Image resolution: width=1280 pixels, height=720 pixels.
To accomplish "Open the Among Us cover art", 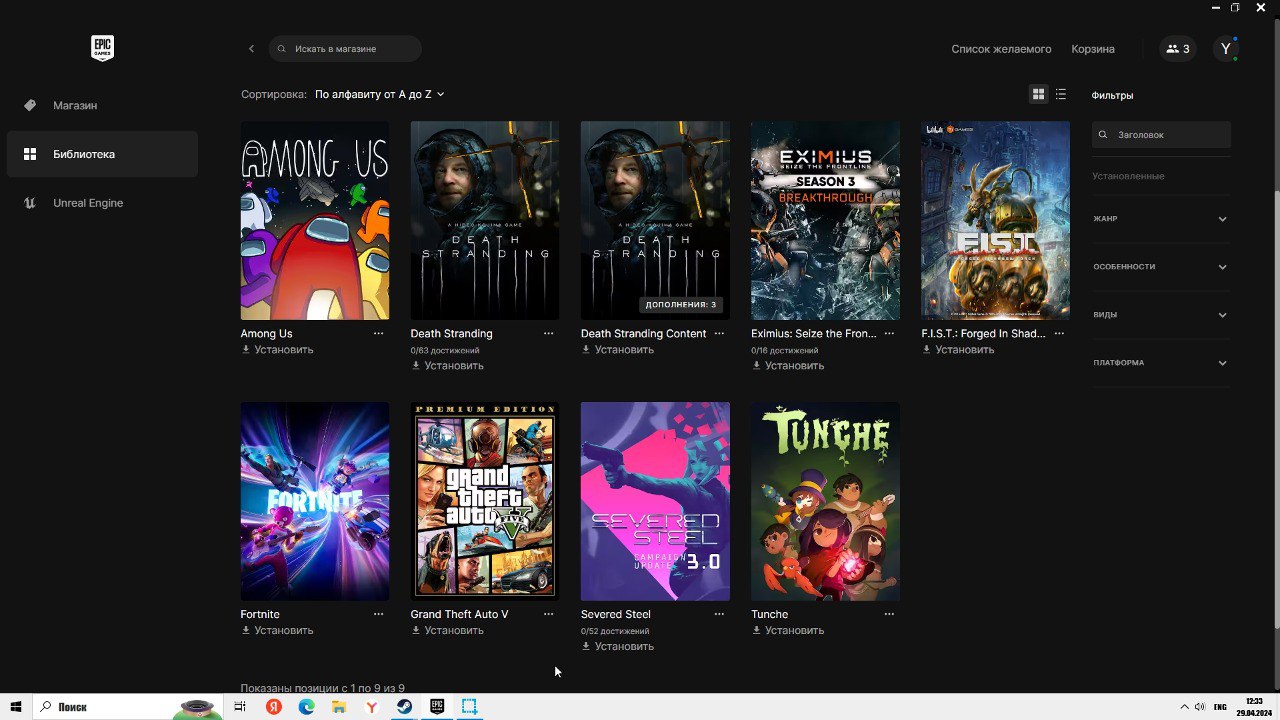I will [315, 221].
